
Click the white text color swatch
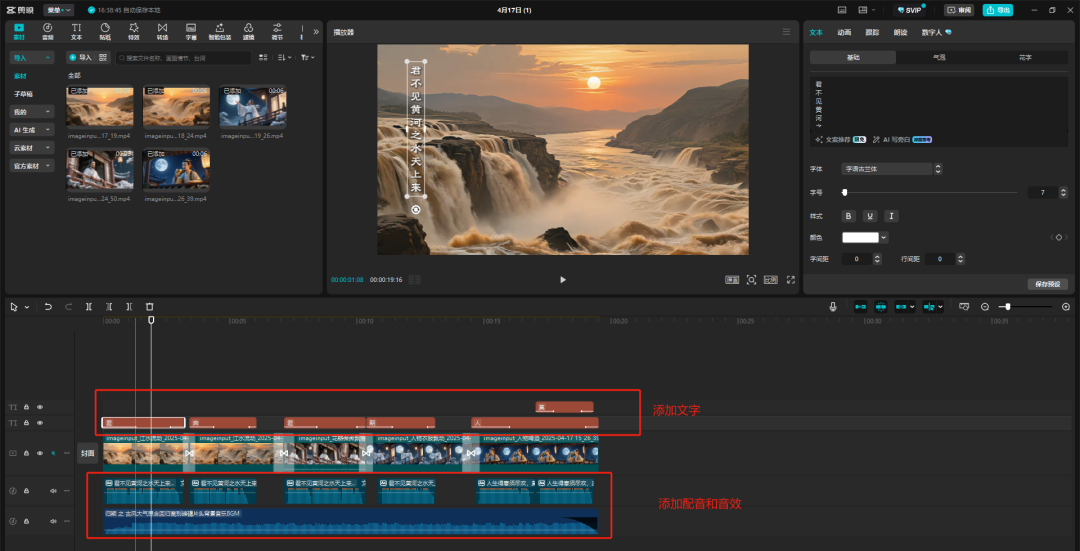tap(860, 237)
